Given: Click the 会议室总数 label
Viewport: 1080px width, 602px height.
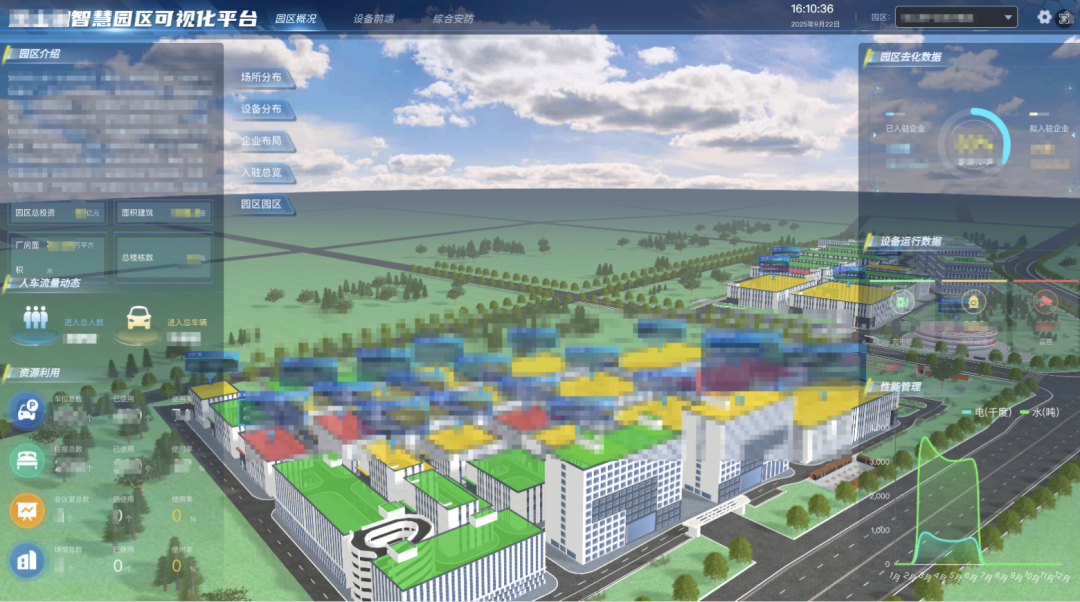Looking at the screenshot, I should (x=72, y=499).
